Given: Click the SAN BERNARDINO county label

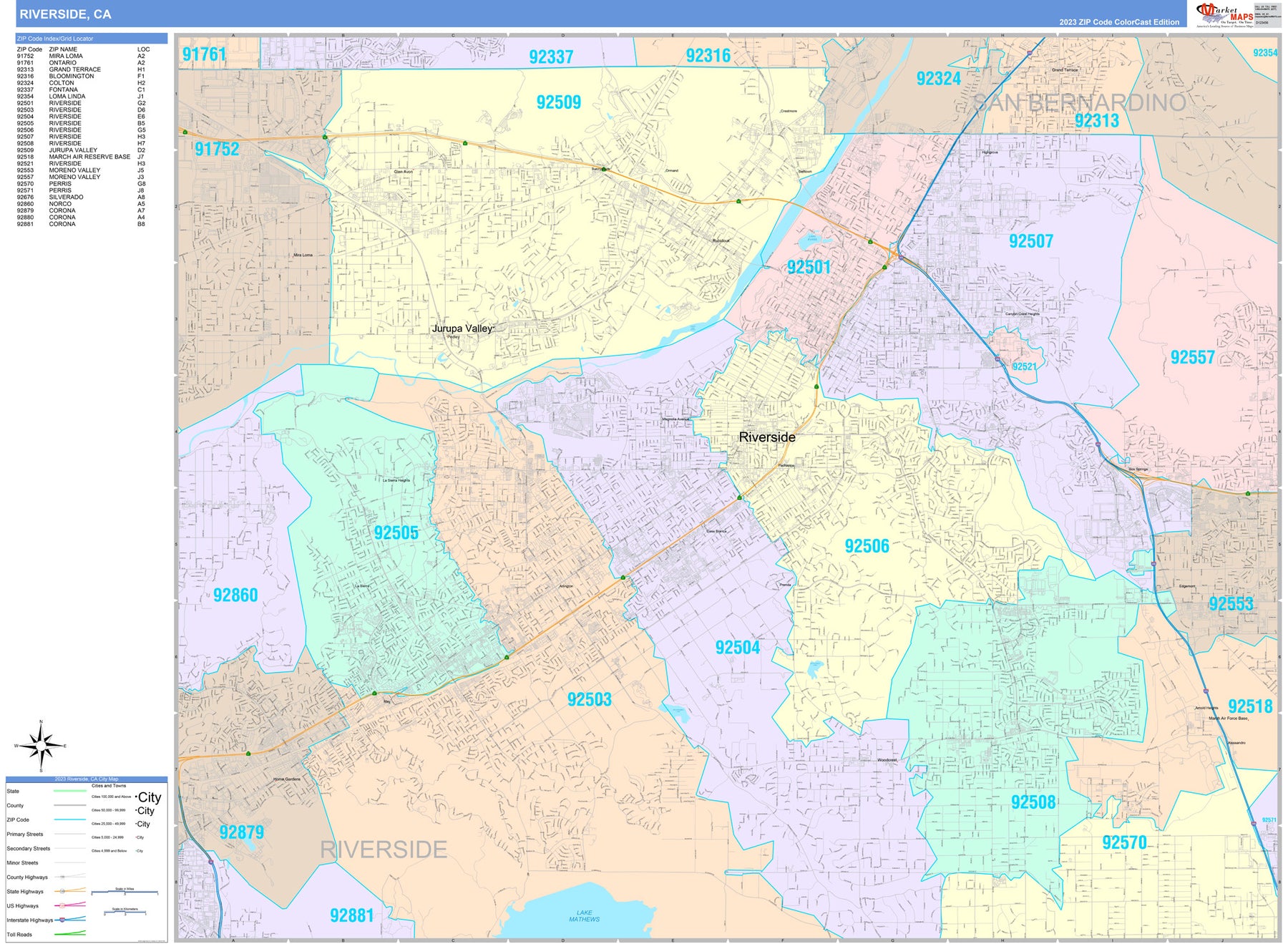Looking at the screenshot, I should [1080, 103].
